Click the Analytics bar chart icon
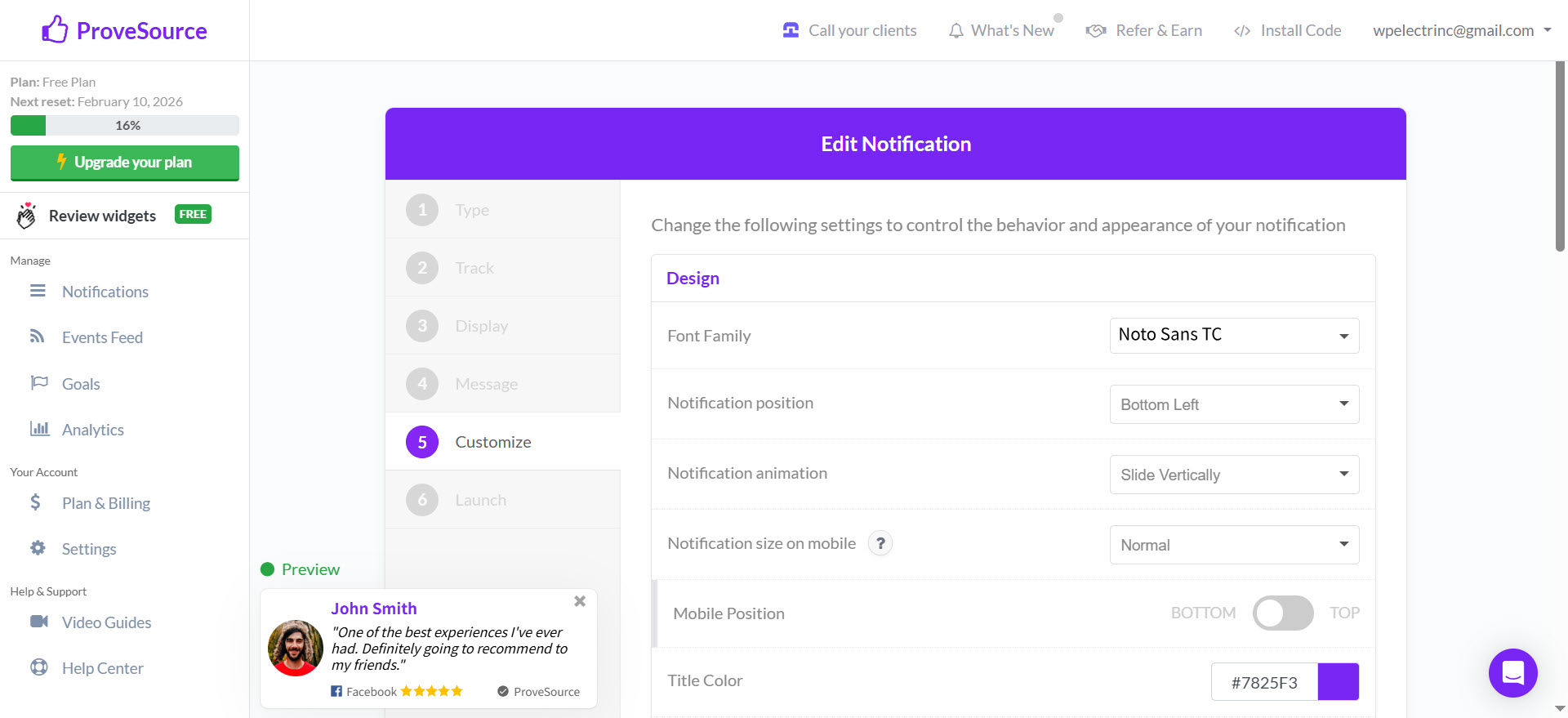 tap(39, 429)
